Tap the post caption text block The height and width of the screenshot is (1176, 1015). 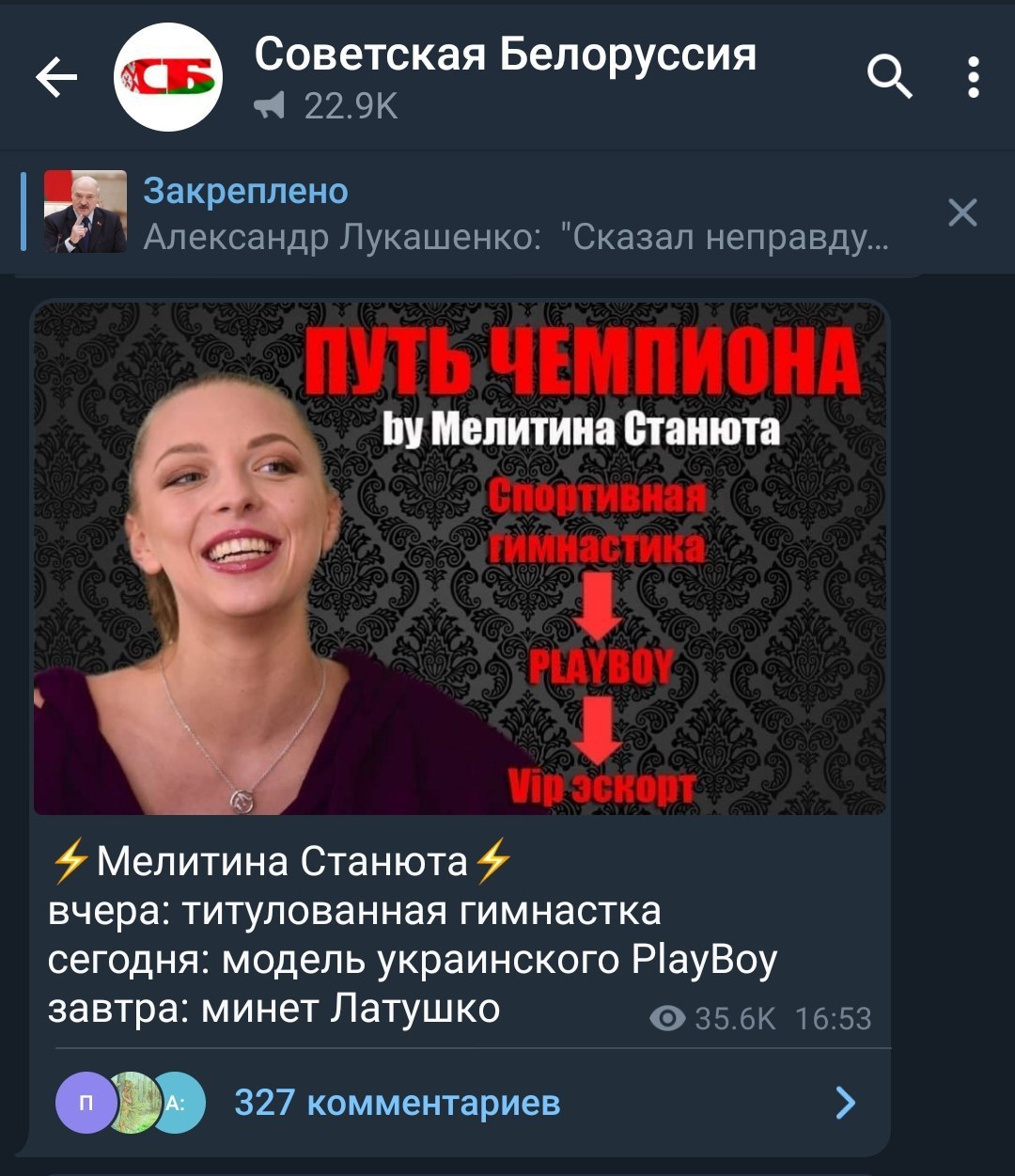pos(414,934)
